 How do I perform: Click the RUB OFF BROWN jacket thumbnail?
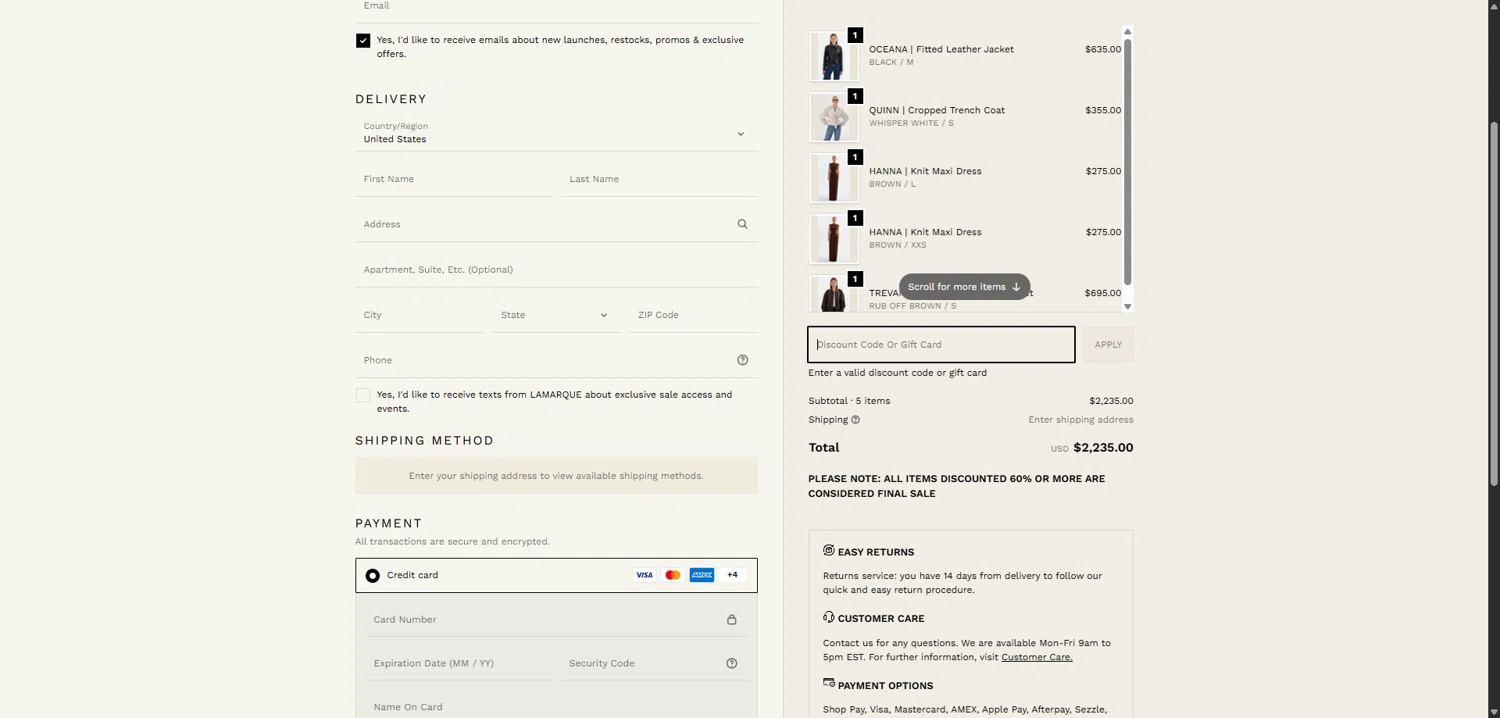pyautogui.click(x=832, y=294)
